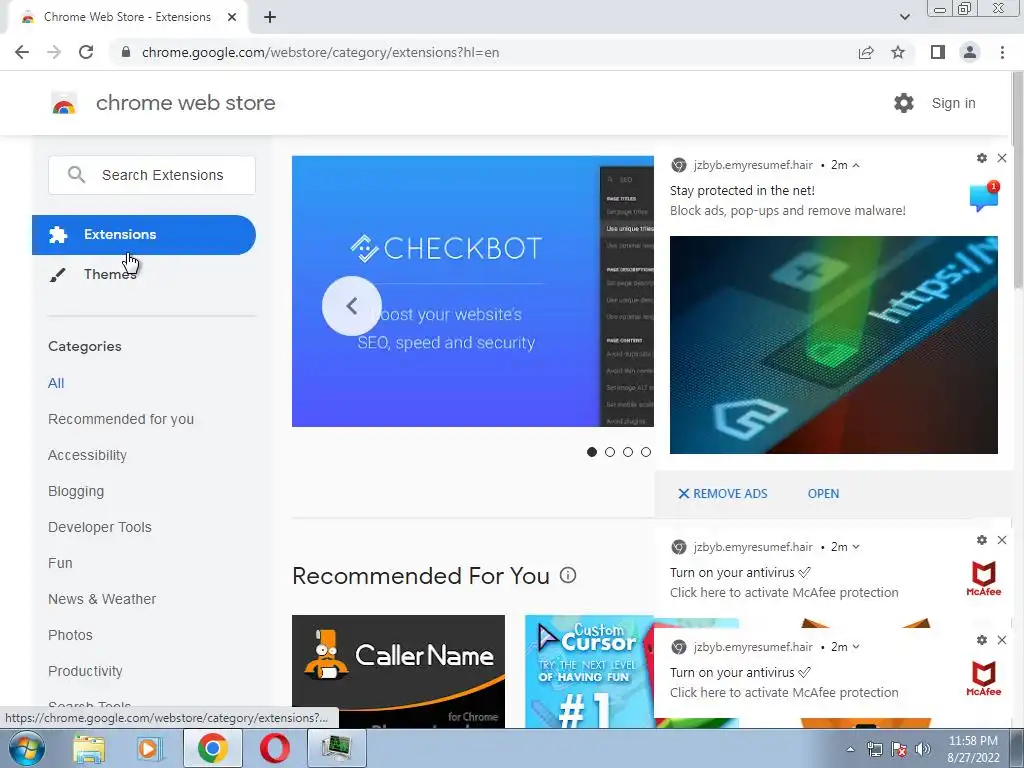This screenshot has width=1024, height=768.
Task: Open Opera browser from the taskbar
Action: point(275,748)
